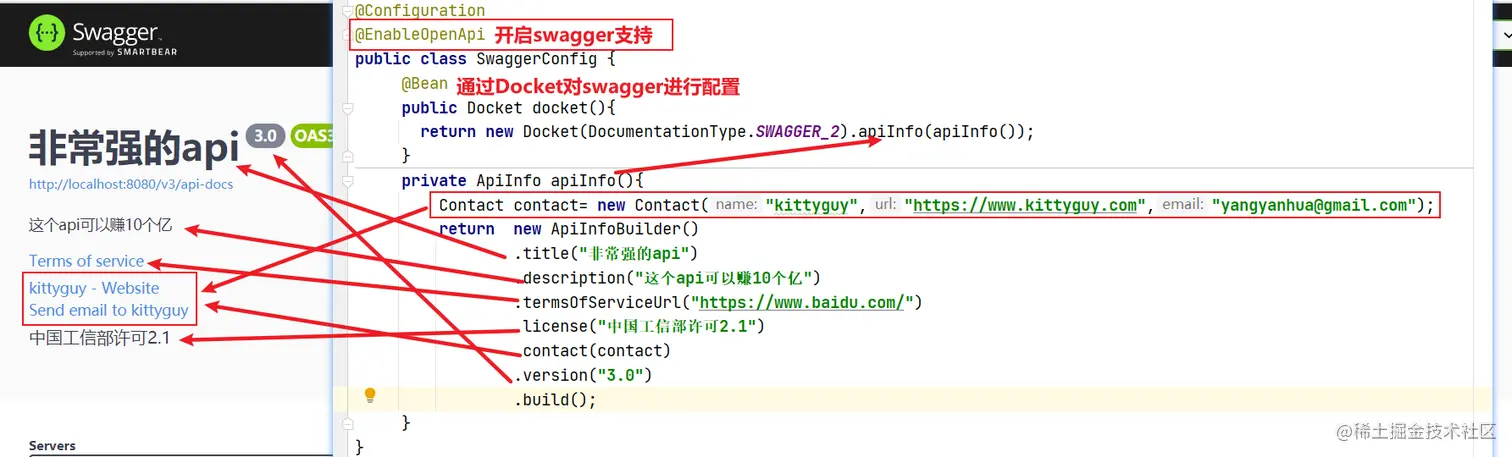1512x457 pixels.
Task: Click the 3.0 version badge
Action: [x=266, y=136]
